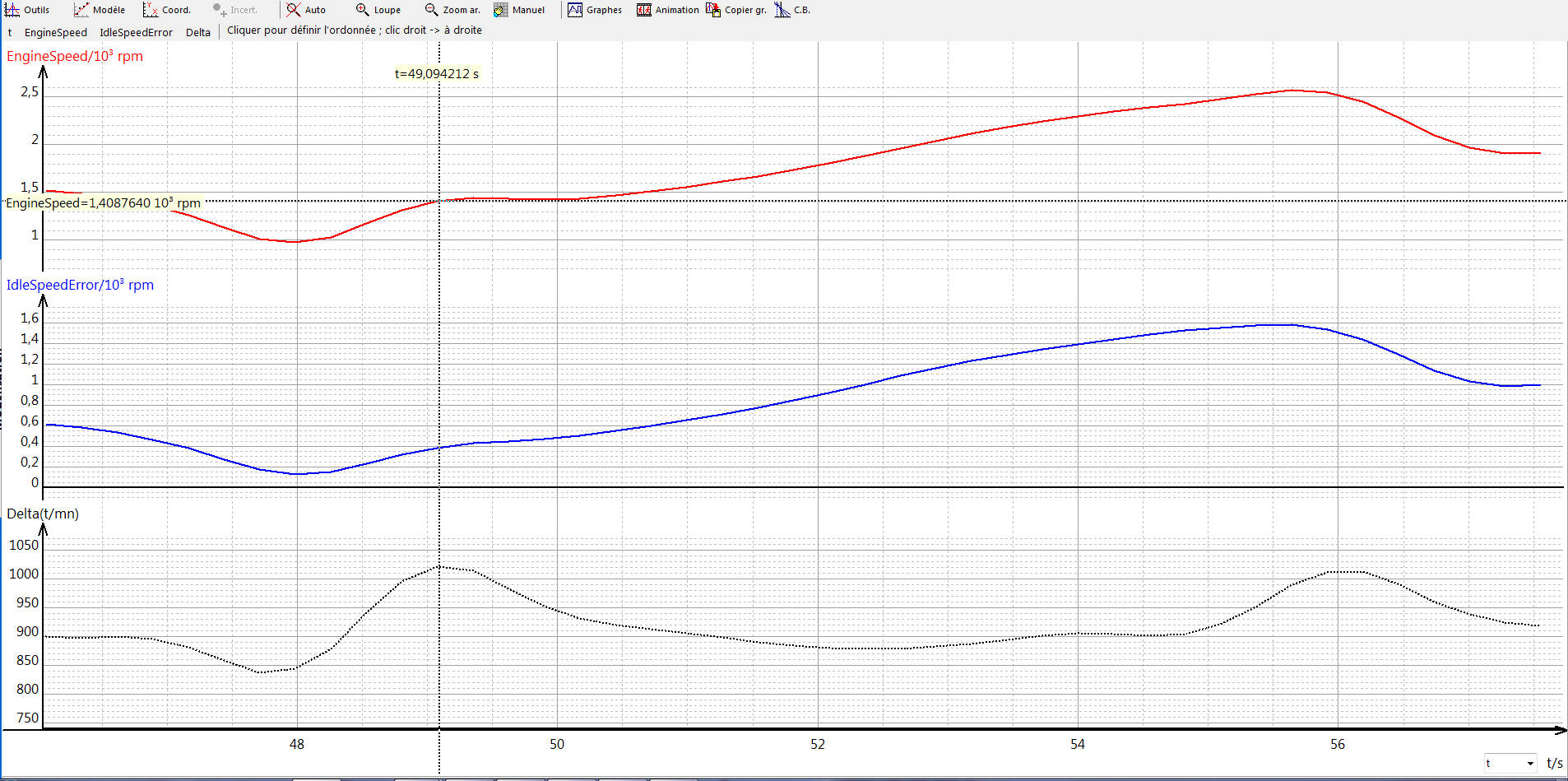Select the Delta variable tab
1568x781 pixels.
point(197,32)
